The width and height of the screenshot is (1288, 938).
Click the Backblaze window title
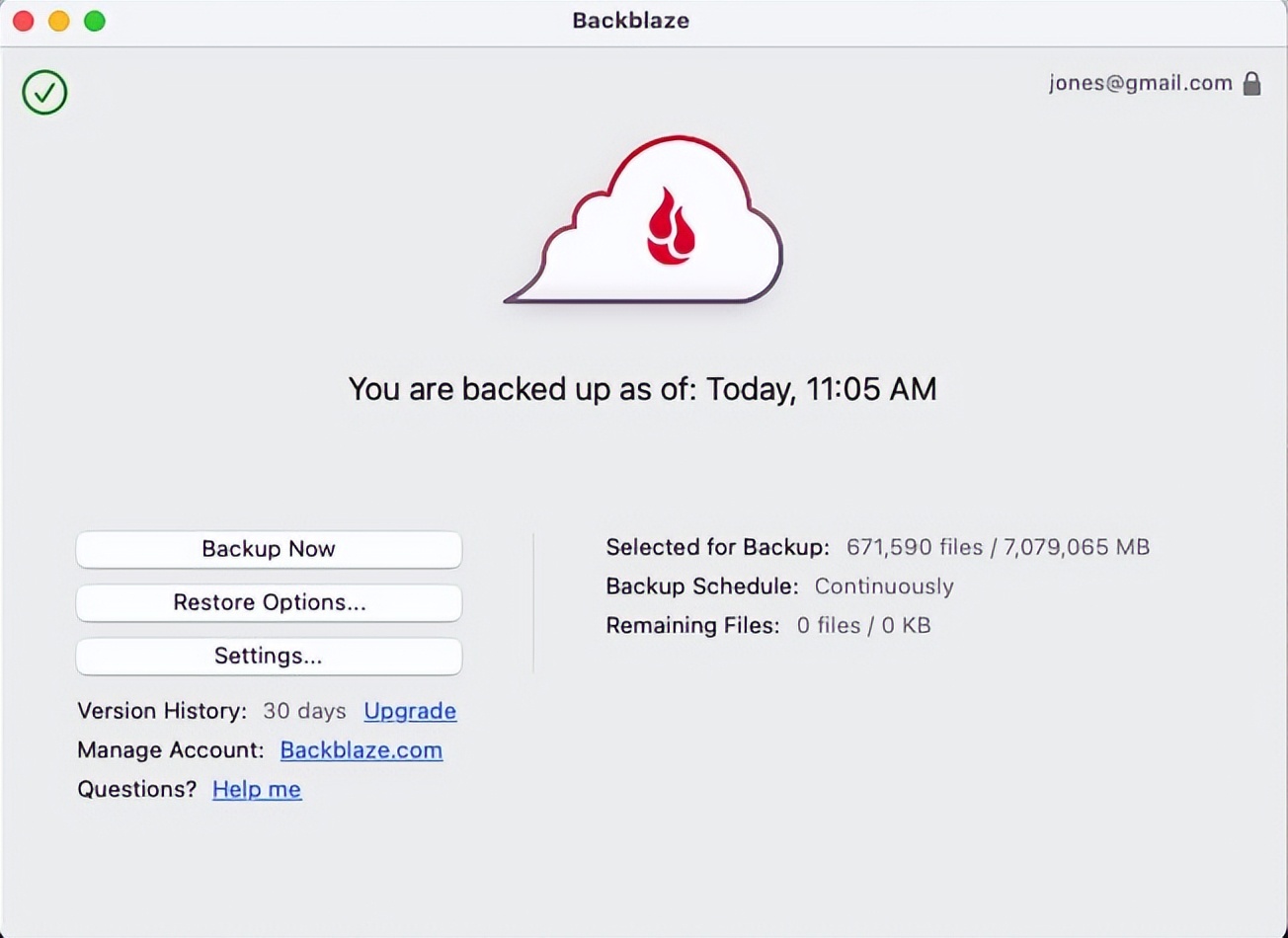(x=631, y=22)
